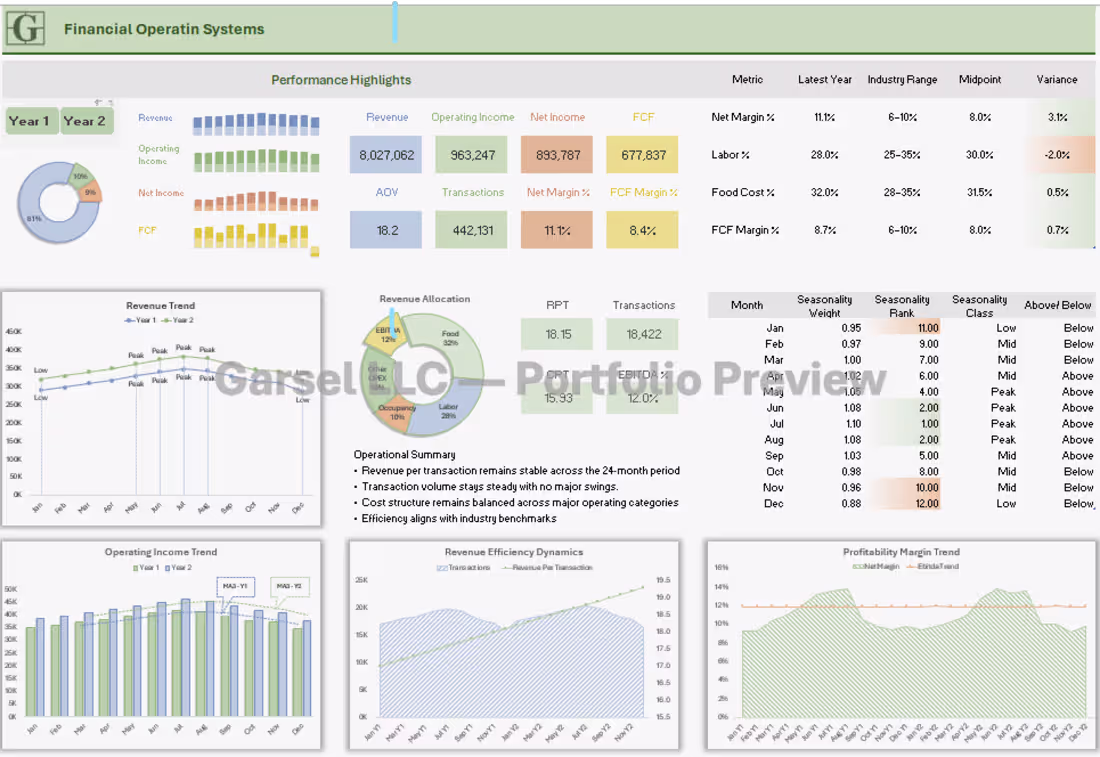Click the G company logo in the header
Viewport: 1100px width, 757px height.
(26, 29)
